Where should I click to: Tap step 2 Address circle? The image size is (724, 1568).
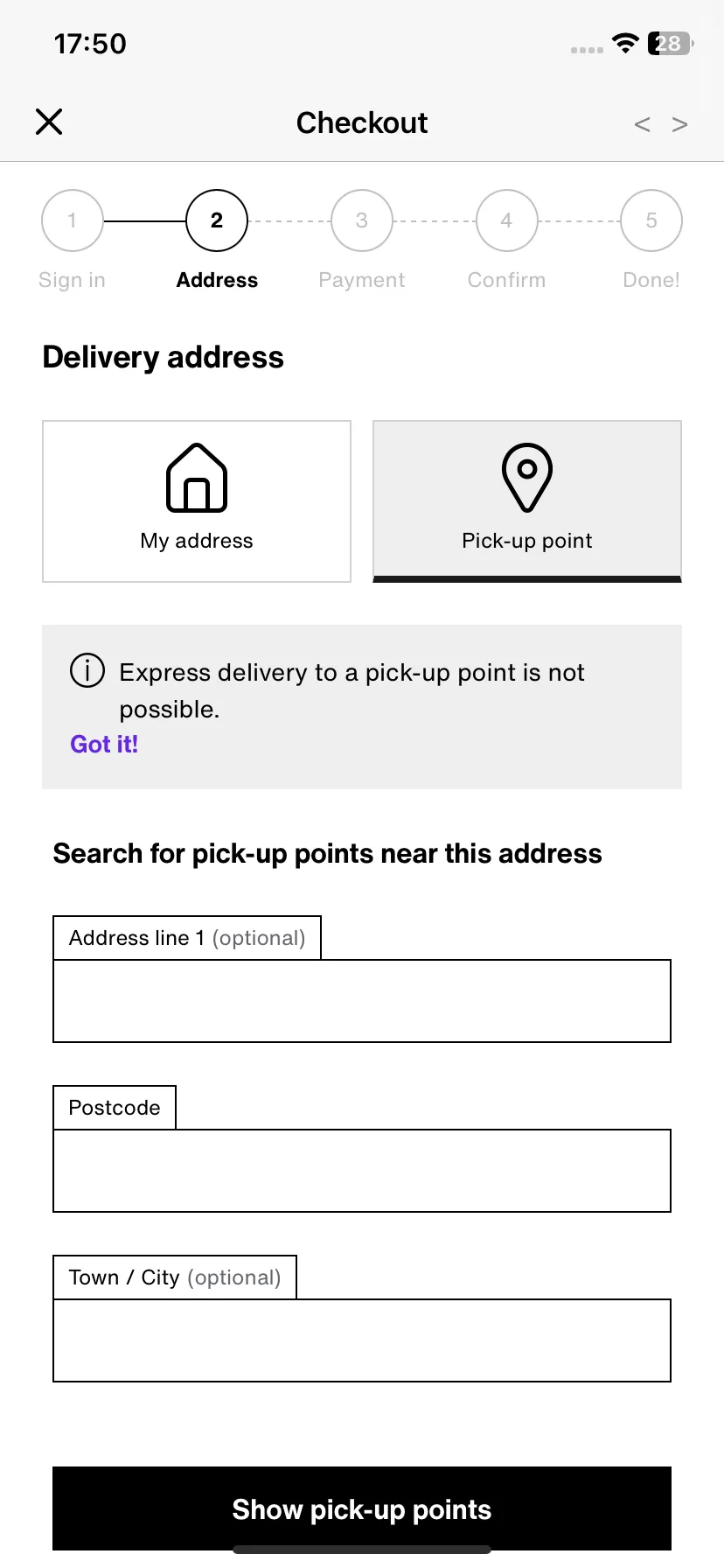coord(217,220)
